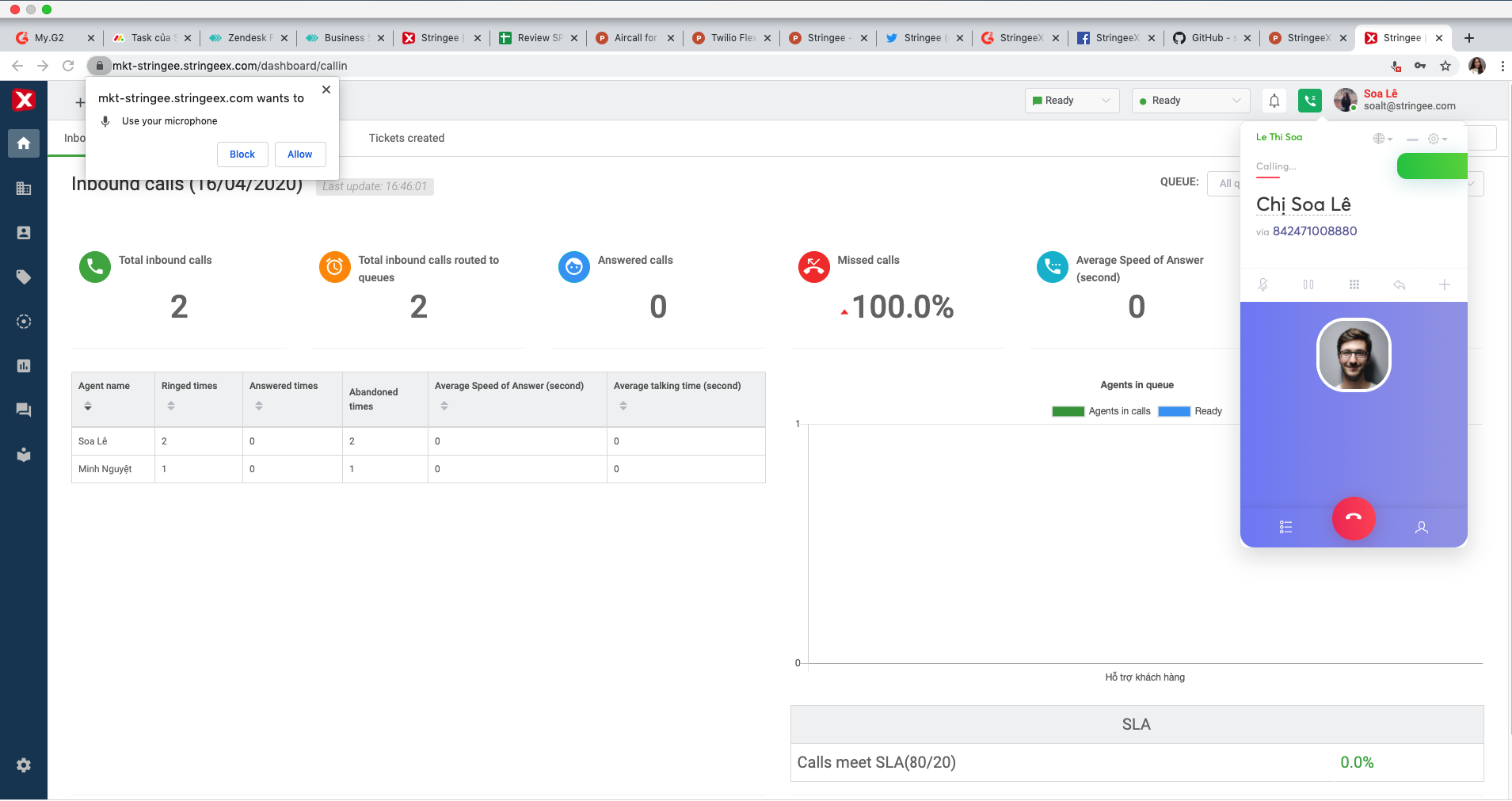Viewport: 1512px width, 801px height.
Task: Open the second Ready status dropdown
Action: 1190,101
